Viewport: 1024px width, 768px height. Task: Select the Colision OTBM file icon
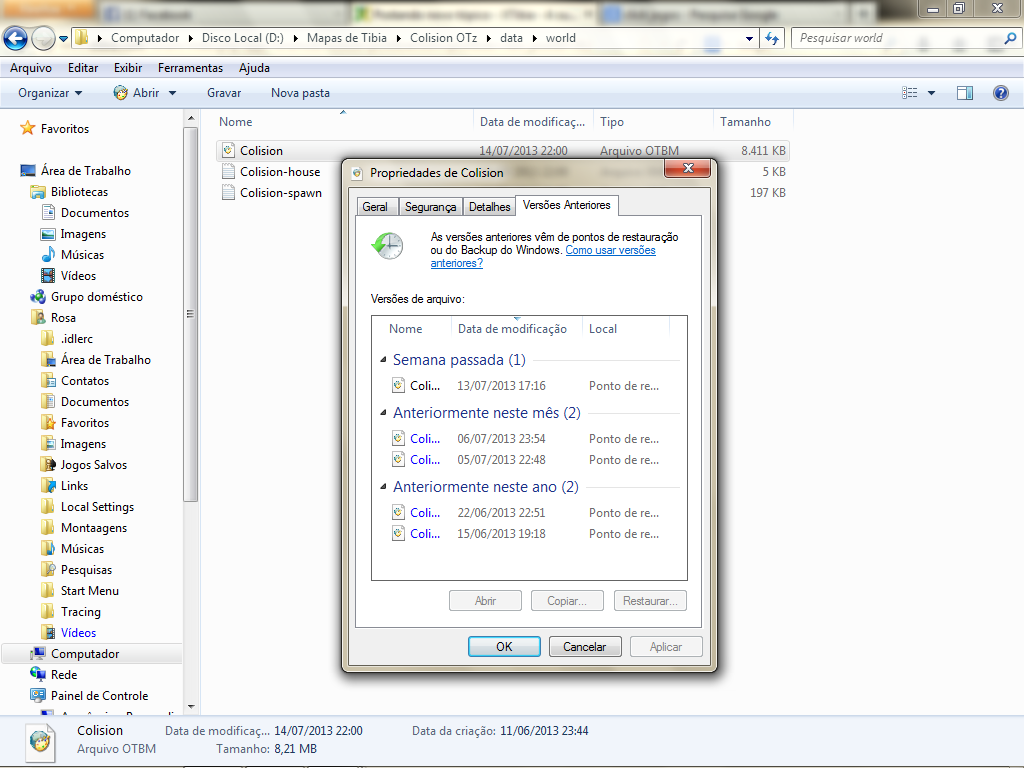(x=228, y=151)
